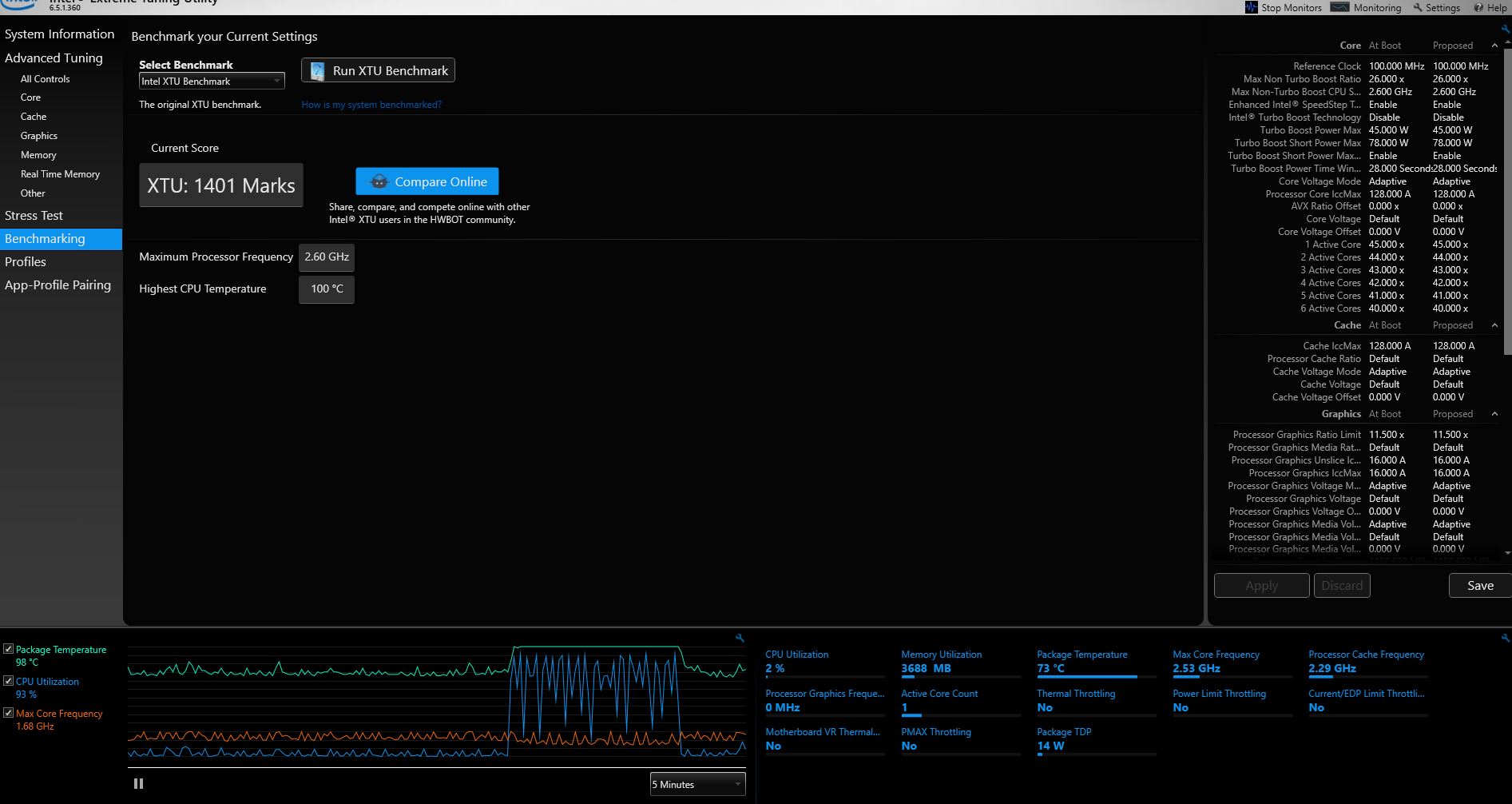Toggle the Max Core Frequency checkbox
Screen dimensions: 1512x804
tap(8, 713)
